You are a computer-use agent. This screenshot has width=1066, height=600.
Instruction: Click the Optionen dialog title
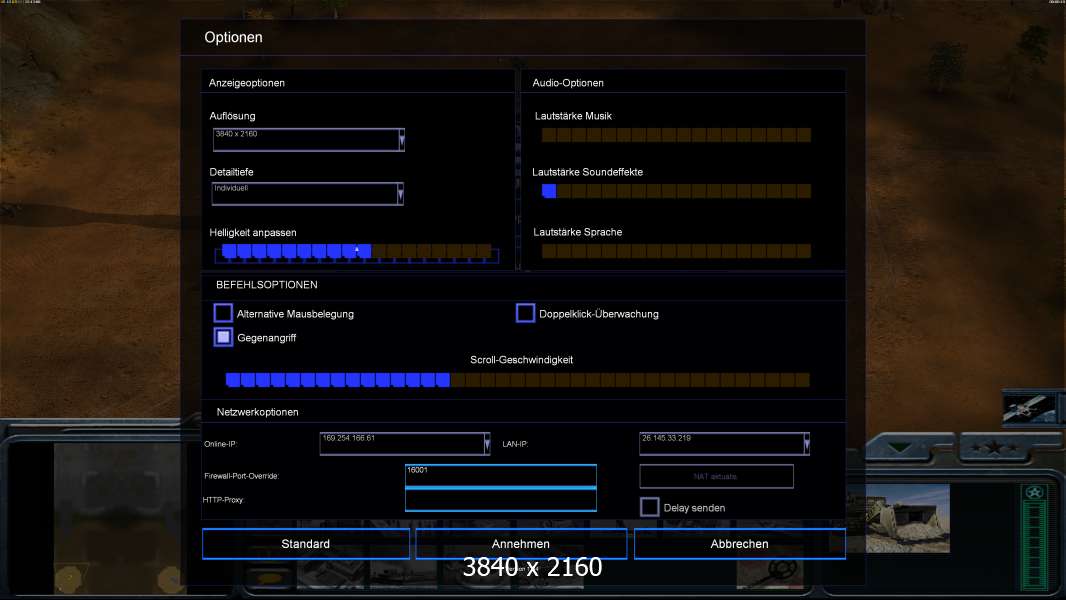(233, 37)
